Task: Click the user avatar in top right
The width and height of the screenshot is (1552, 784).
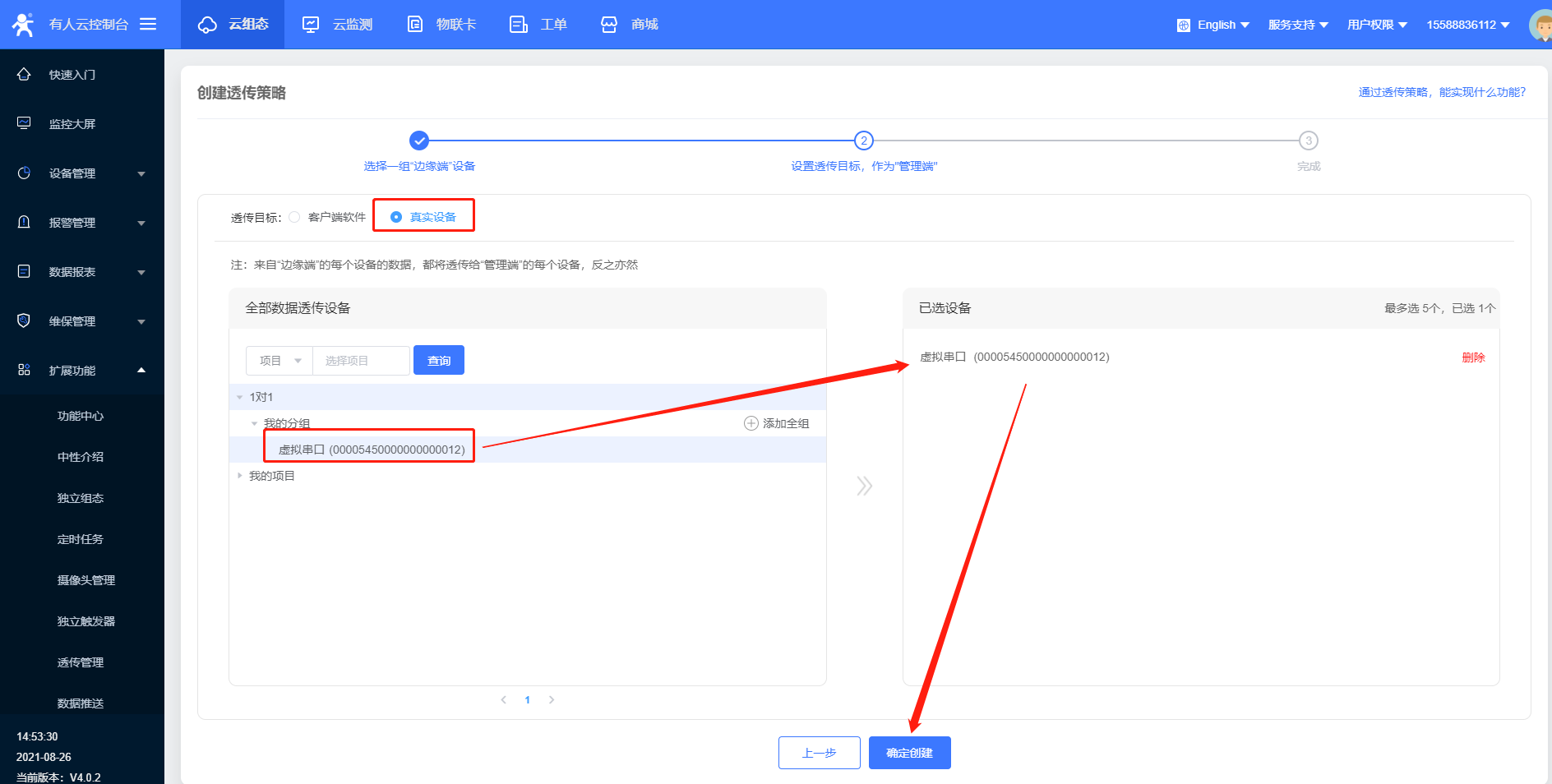Action: tap(1540, 25)
